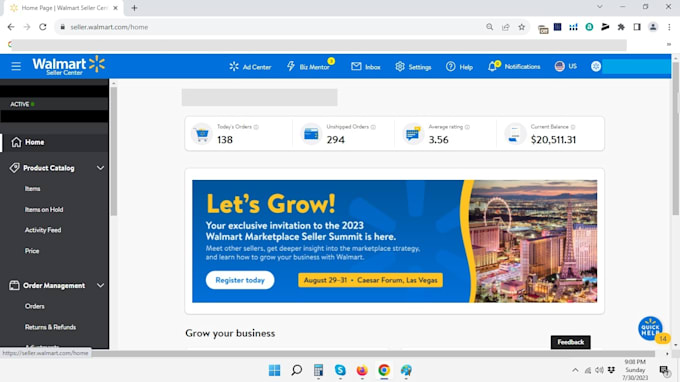Reload the page
The width and height of the screenshot is (680, 382).
[x=42, y=27]
